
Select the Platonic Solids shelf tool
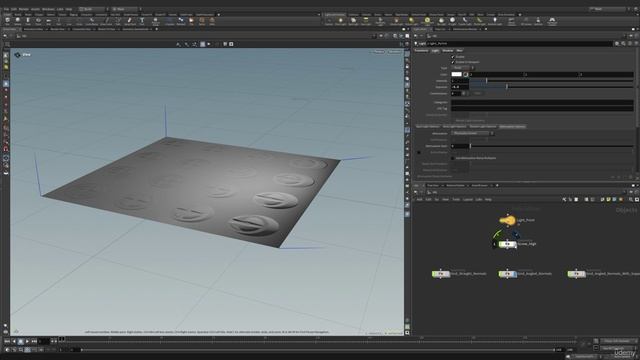(156, 21)
